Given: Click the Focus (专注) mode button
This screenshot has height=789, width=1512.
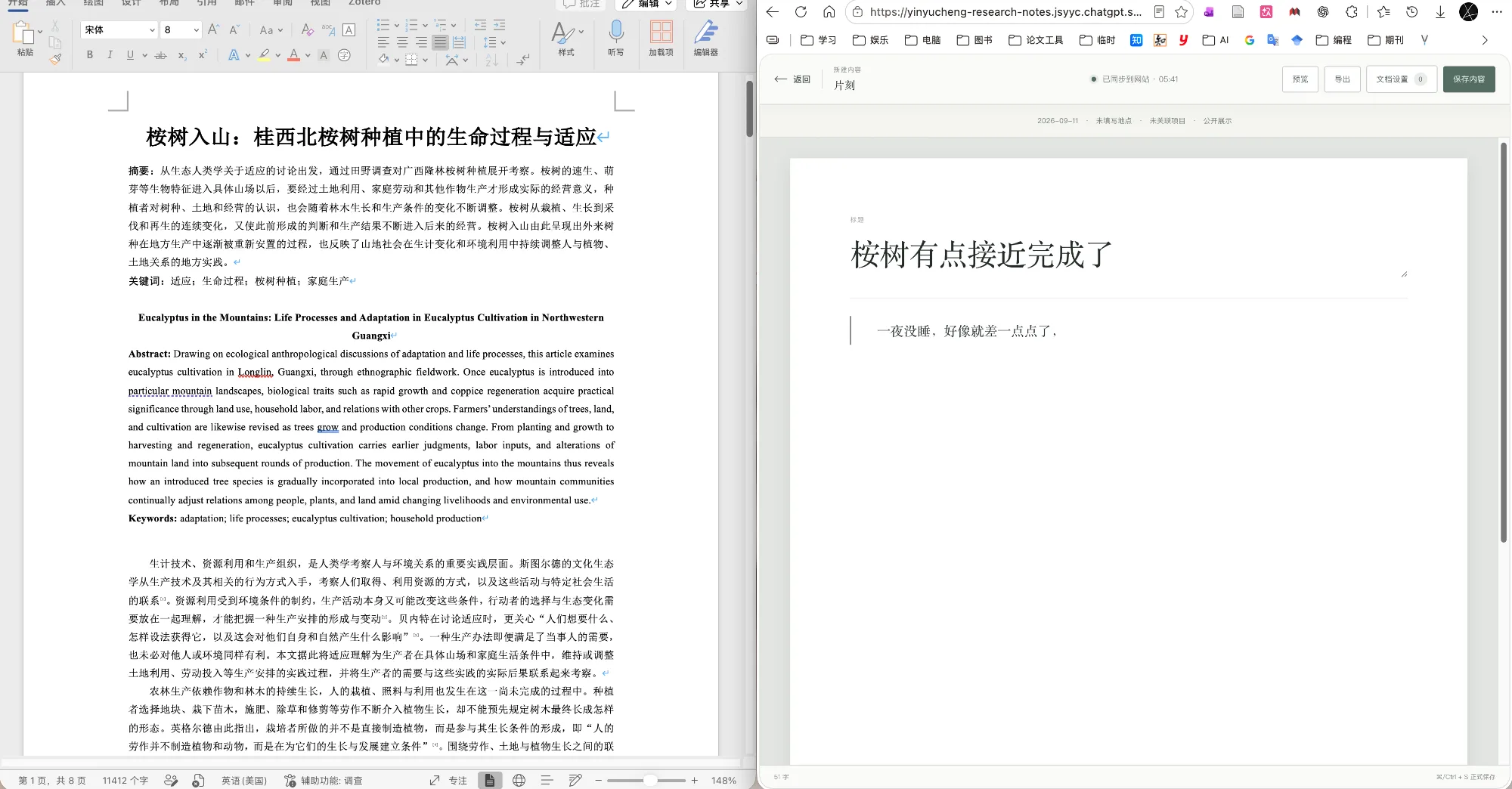Looking at the screenshot, I should [449, 781].
